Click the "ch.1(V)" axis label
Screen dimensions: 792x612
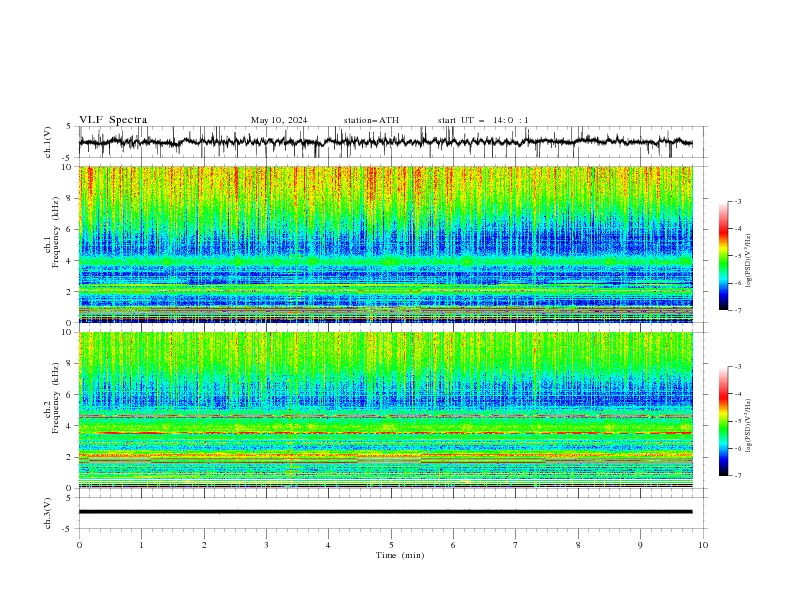tap(48, 142)
